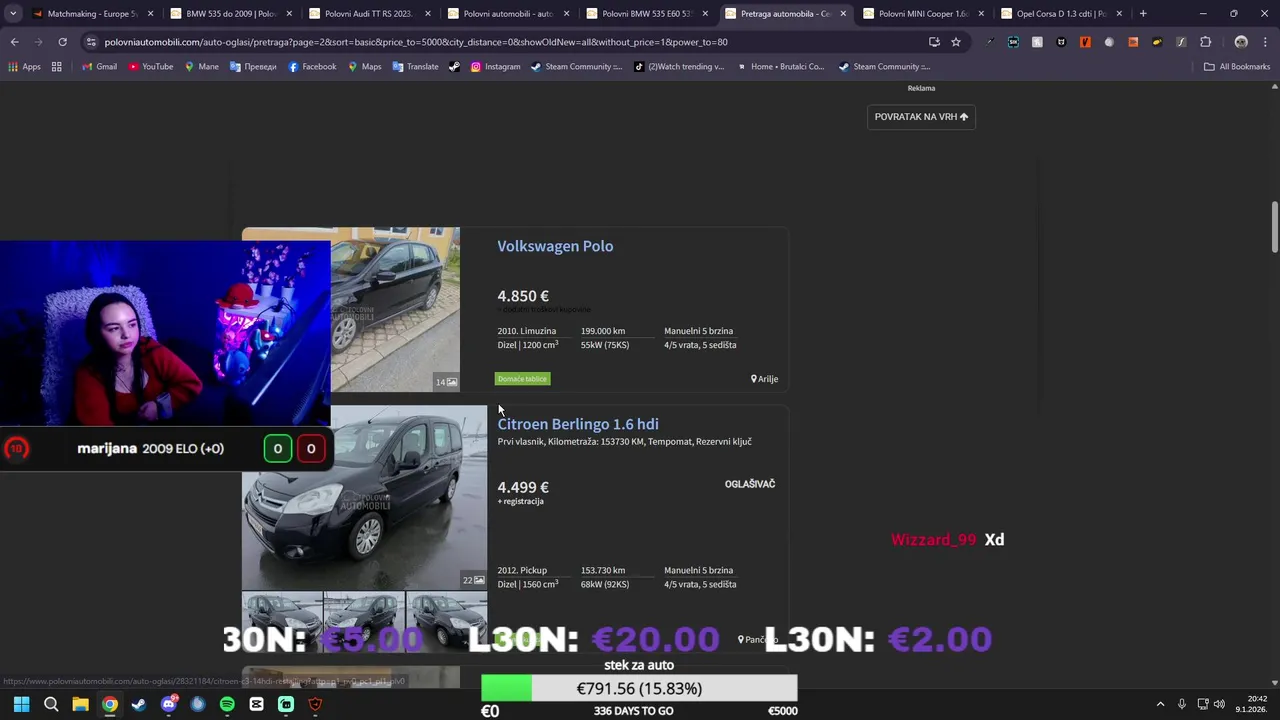The width and height of the screenshot is (1280, 720).
Task: Go back with the browser back arrow
Action: click(x=14, y=42)
